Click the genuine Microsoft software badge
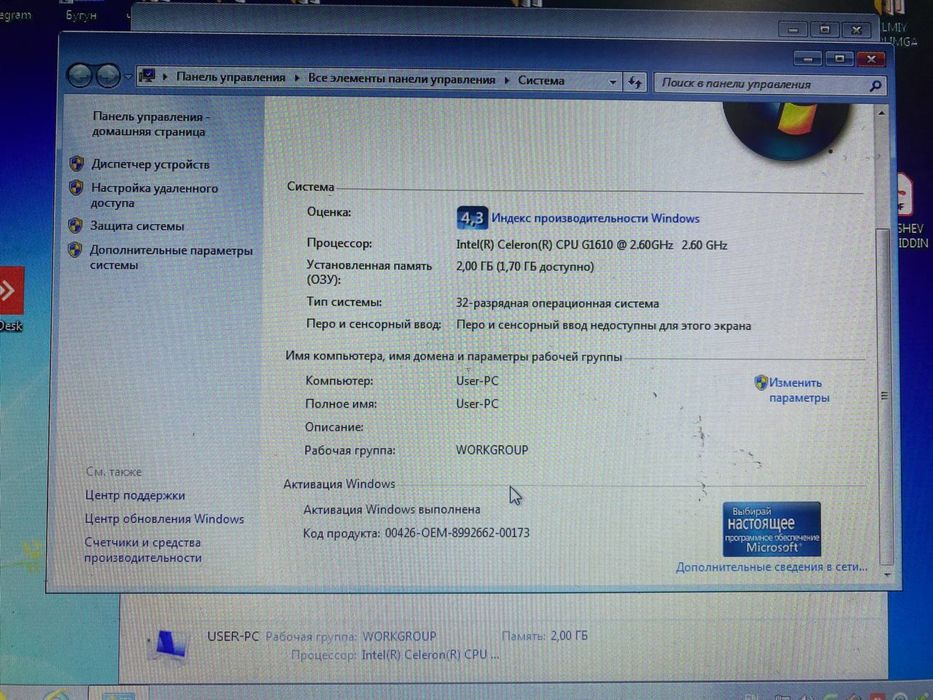Image resolution: width=933 pixels, height=700 pixels. click(772, 529)
